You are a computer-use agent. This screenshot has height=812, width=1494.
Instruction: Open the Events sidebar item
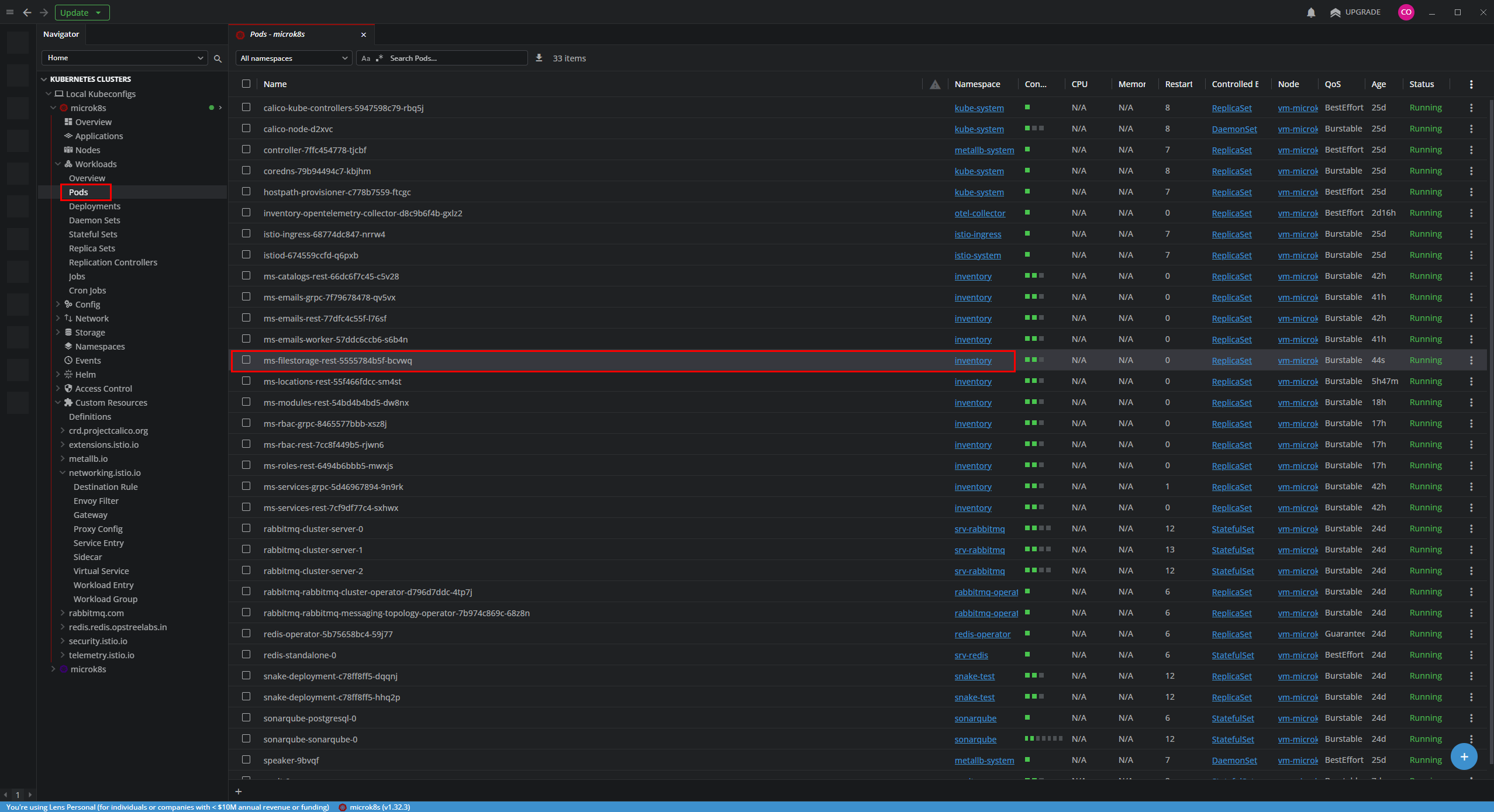(x=88, y=361)
